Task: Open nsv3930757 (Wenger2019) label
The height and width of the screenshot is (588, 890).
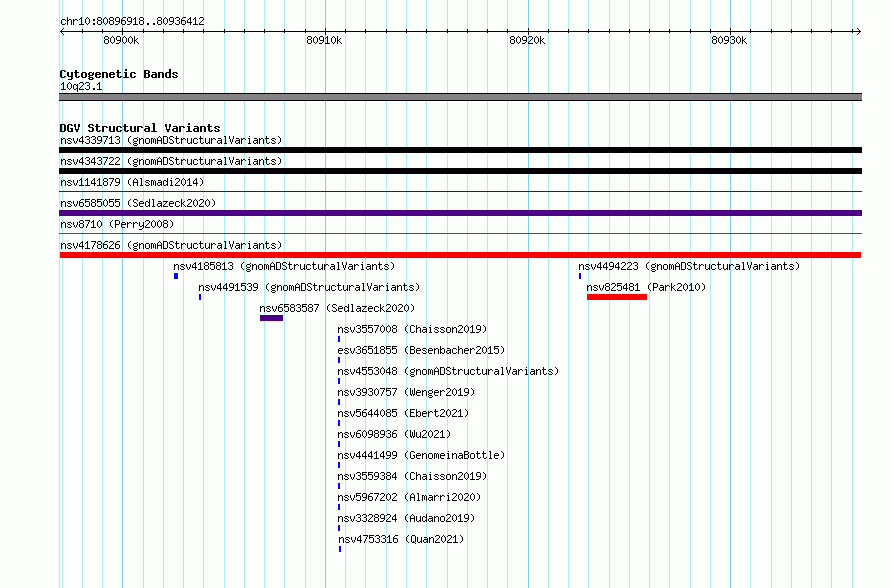Action: (406, 392)
